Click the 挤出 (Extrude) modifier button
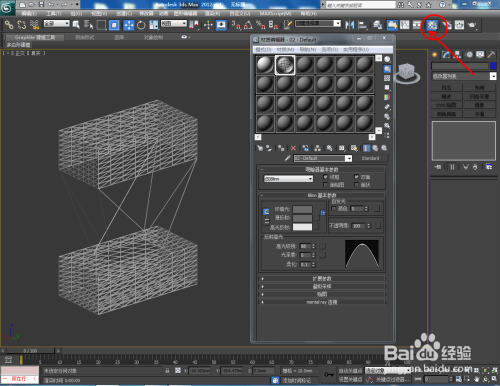Viewport: 500px width, 386px height. 446,88
